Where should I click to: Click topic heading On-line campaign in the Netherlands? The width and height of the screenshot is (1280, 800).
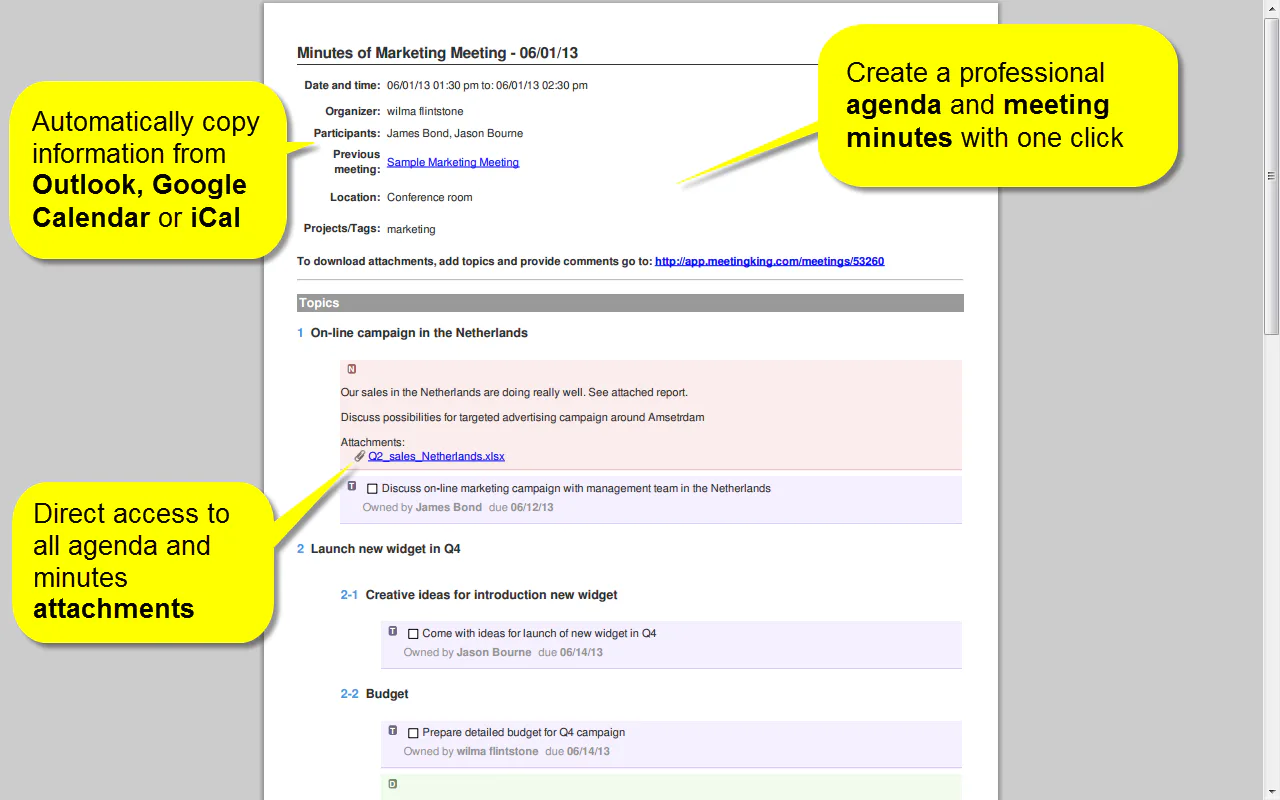(419, 333)
